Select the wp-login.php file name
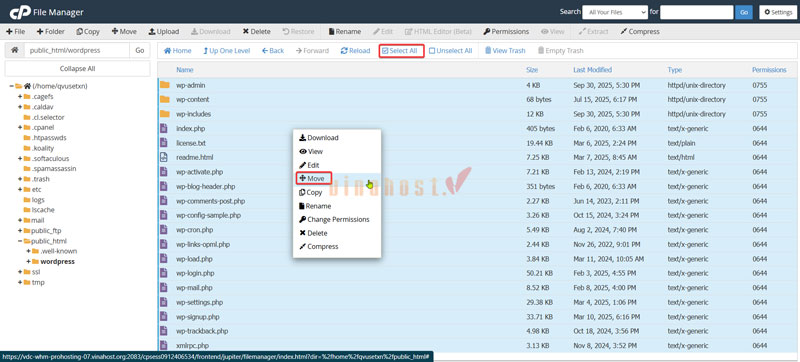 (195, 273)
